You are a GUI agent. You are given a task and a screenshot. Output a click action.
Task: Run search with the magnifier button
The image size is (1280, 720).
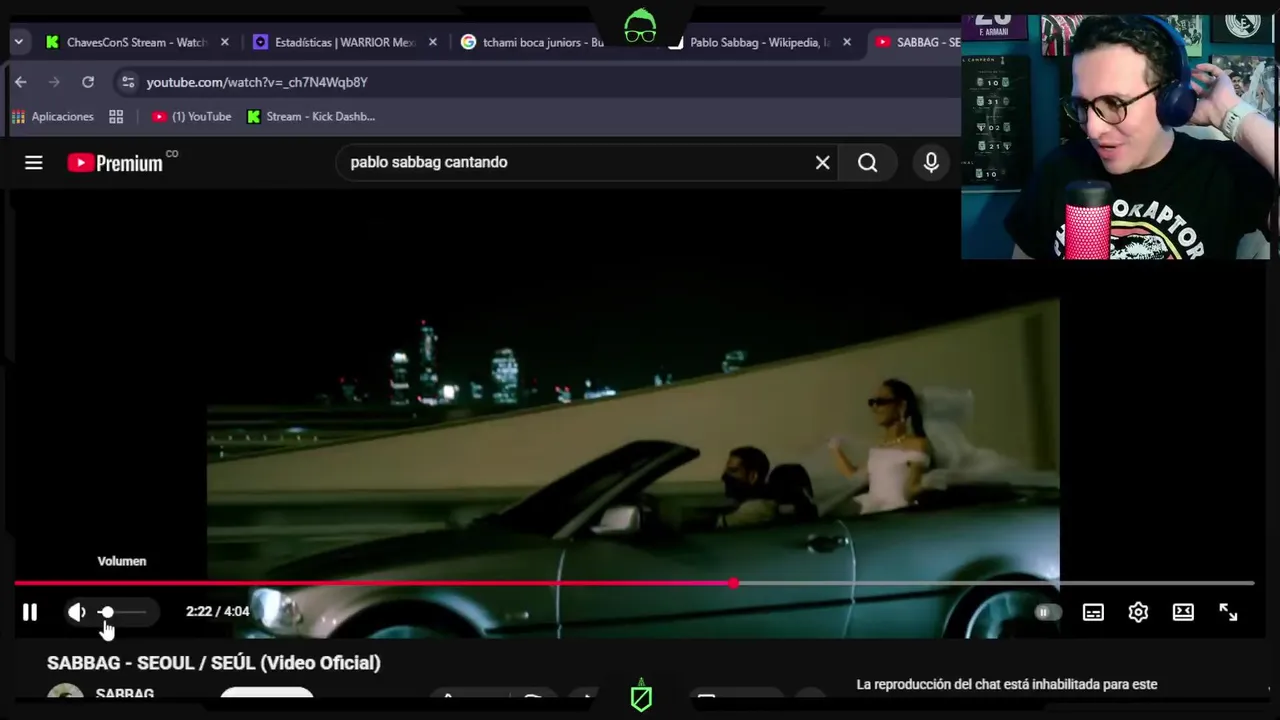(x=867, y=162)
